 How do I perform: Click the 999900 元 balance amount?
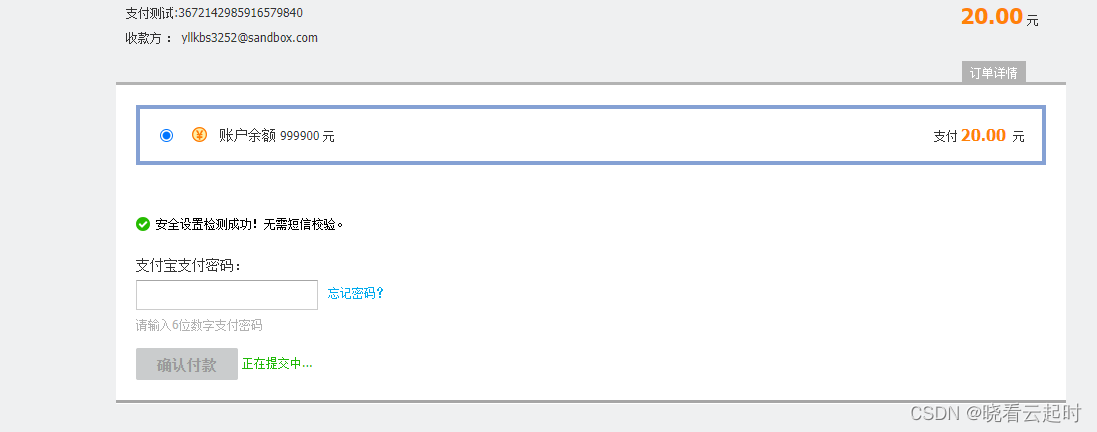[308, 137]
